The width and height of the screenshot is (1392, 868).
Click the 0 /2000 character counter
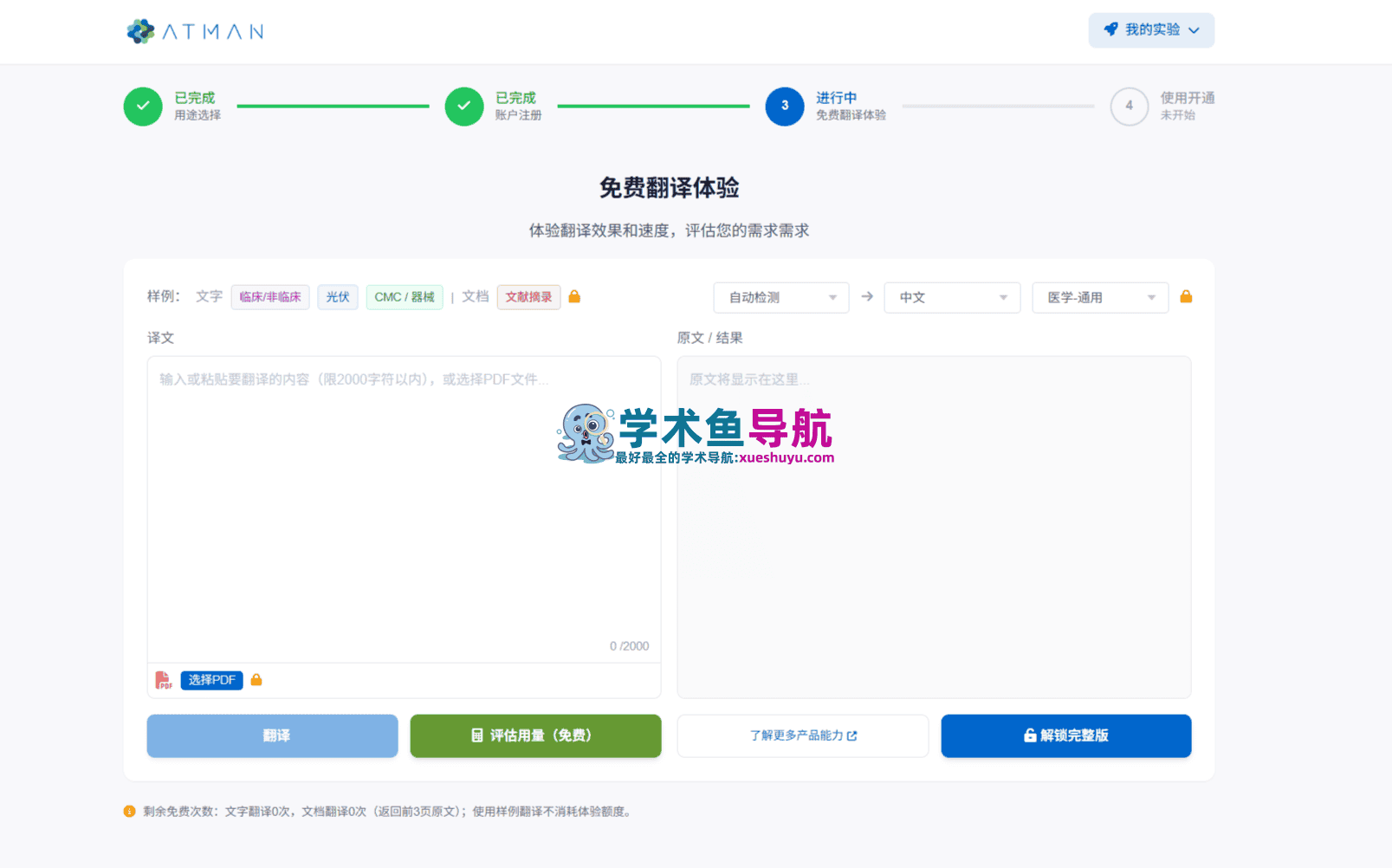[x=629, y=646]
